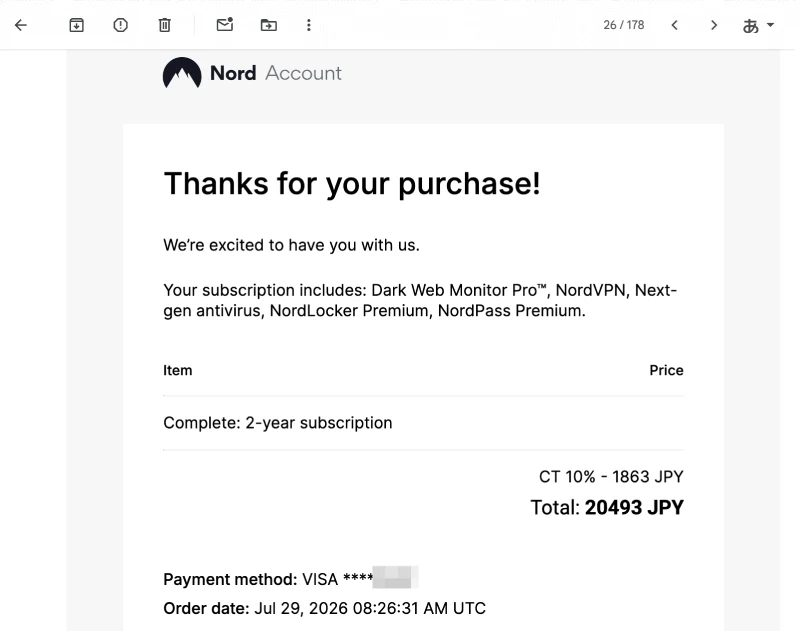Click the Order date line

click(x=324, y=608)
